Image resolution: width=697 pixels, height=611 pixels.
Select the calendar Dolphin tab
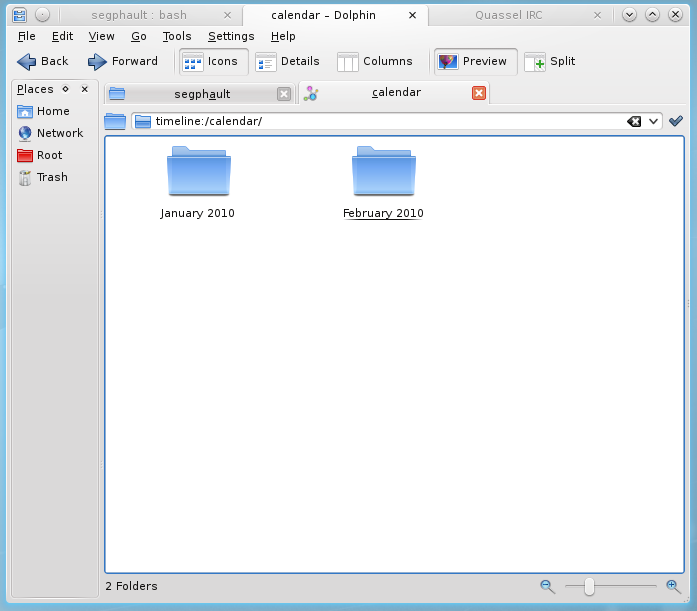(x=395, y=92)
